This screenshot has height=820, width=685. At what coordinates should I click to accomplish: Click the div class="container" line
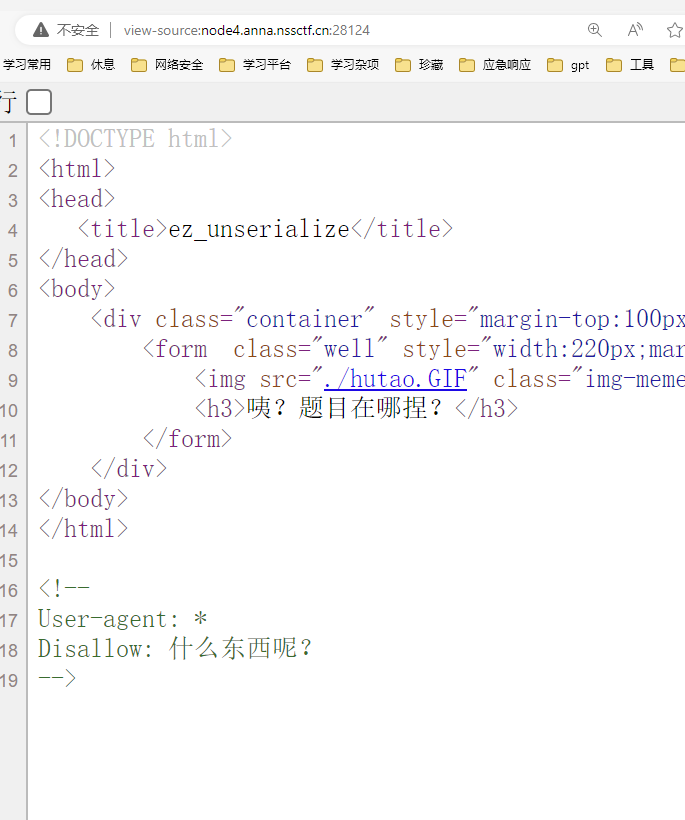pos(387,319)
